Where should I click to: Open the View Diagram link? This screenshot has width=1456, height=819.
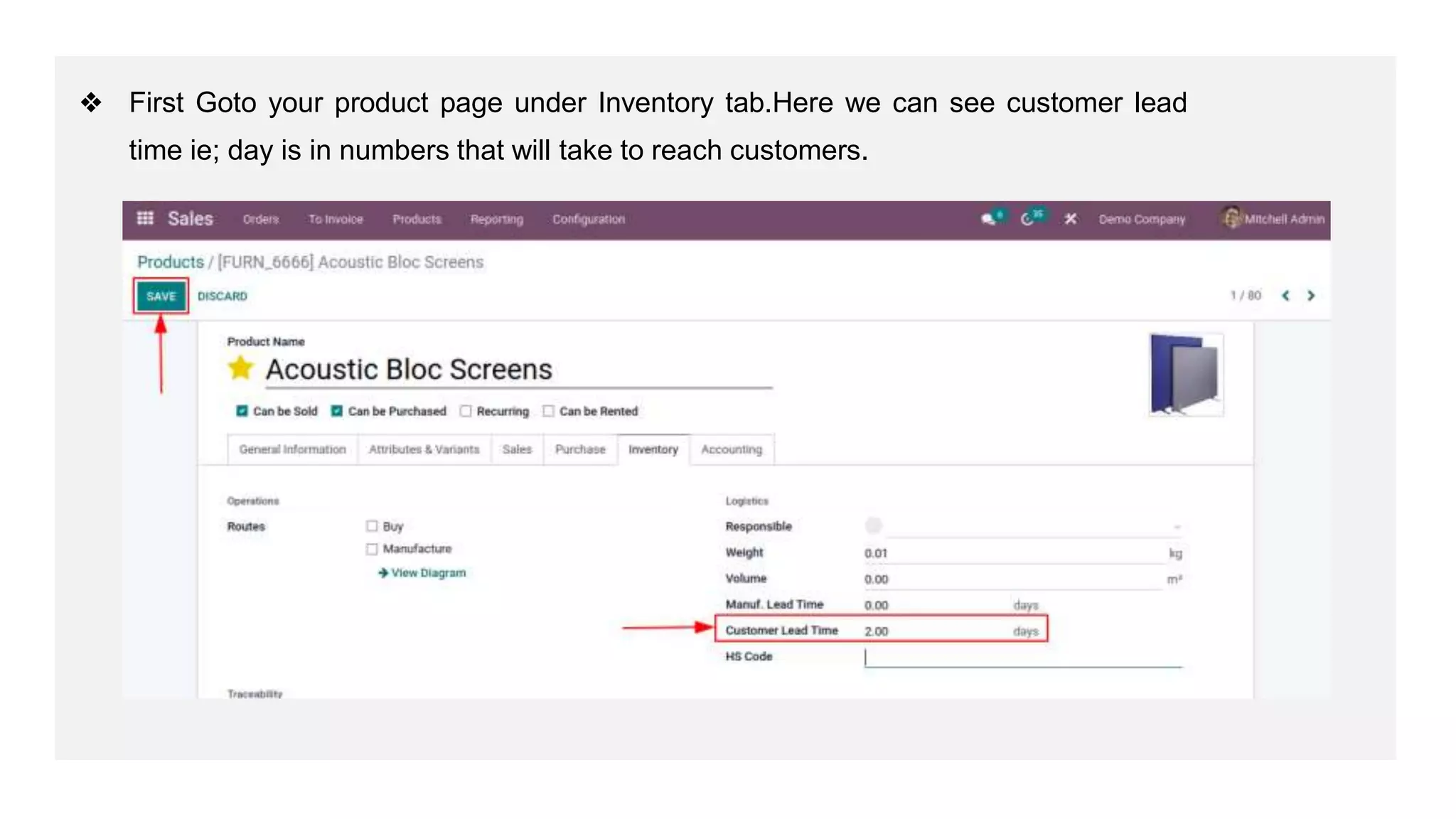[422, 573]
